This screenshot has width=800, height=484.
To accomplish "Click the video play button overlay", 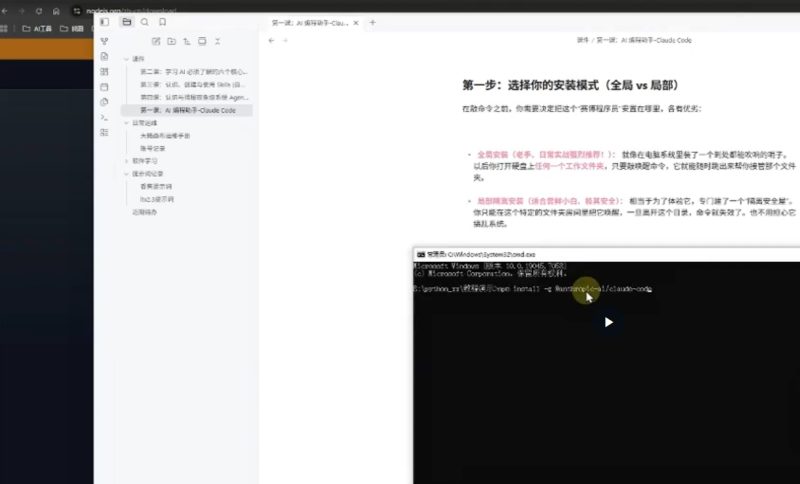I will click(608, 322).
